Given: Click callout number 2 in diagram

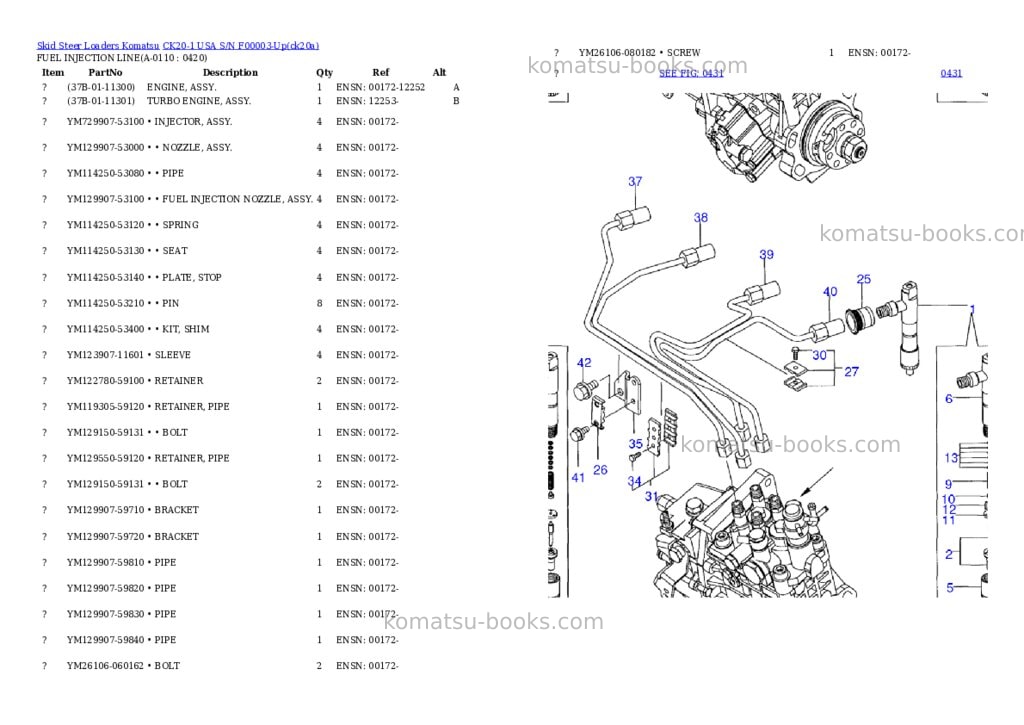Looking at the screenshot, I should click(949, 555).
